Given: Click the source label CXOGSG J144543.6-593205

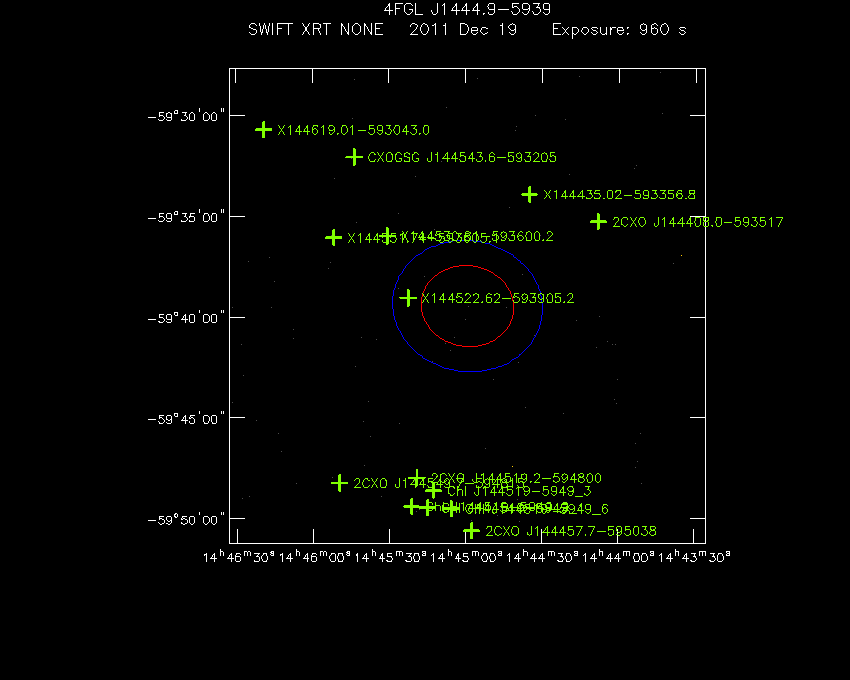Looking at the screenshot, I should (x=462, y=157).
